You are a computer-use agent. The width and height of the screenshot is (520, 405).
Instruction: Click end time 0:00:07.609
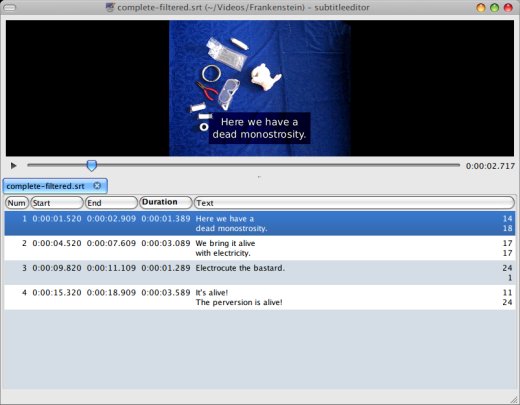[x=111, y=243]
